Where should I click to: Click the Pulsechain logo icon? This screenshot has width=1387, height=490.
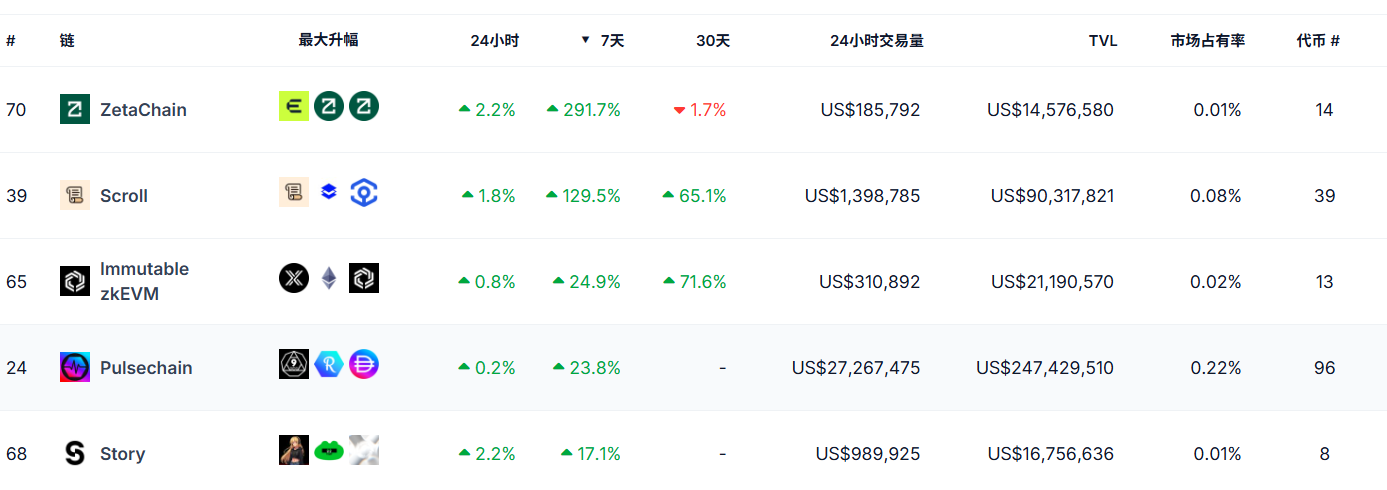tap(75, 367)
